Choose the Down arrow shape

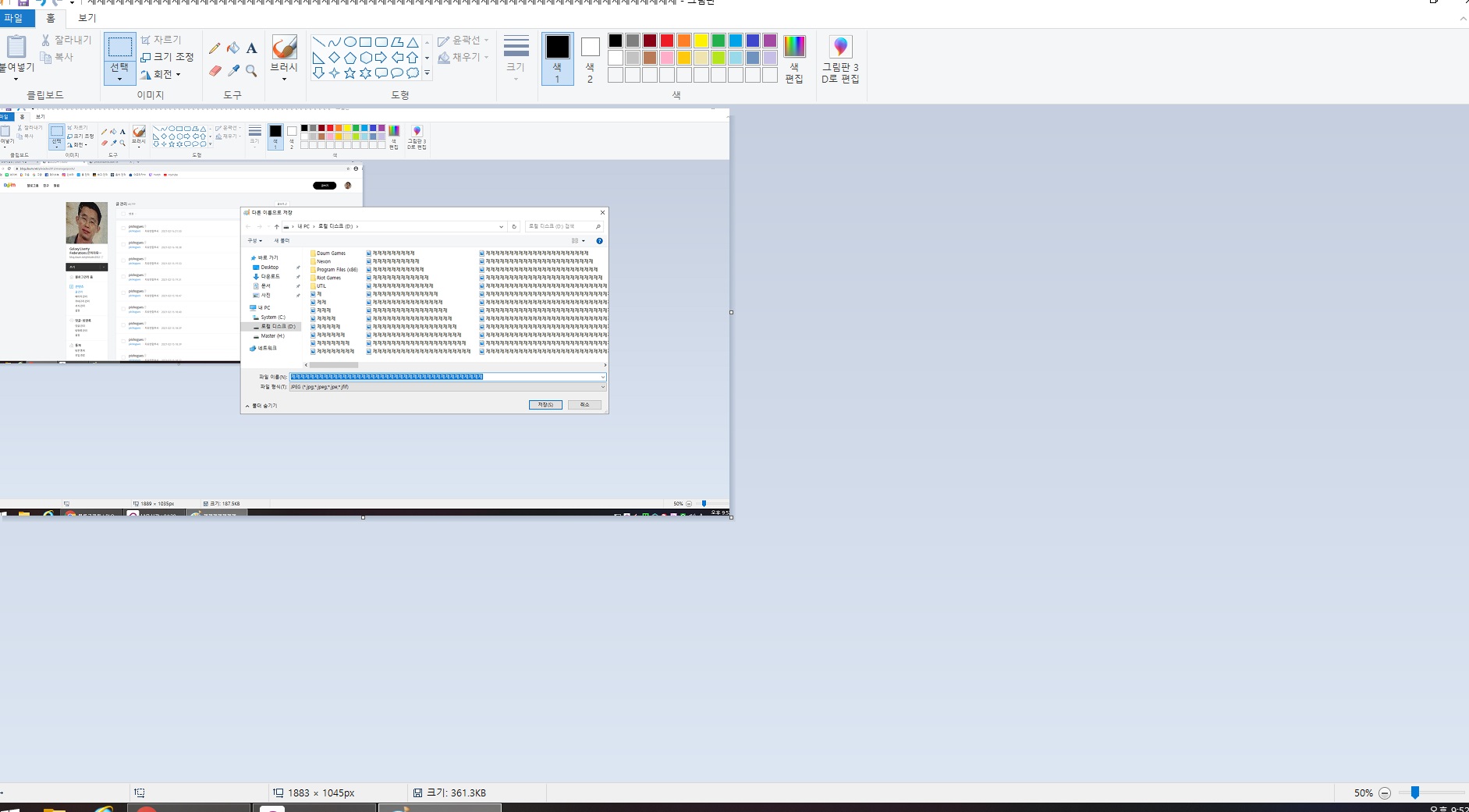[x=318, y=73]
